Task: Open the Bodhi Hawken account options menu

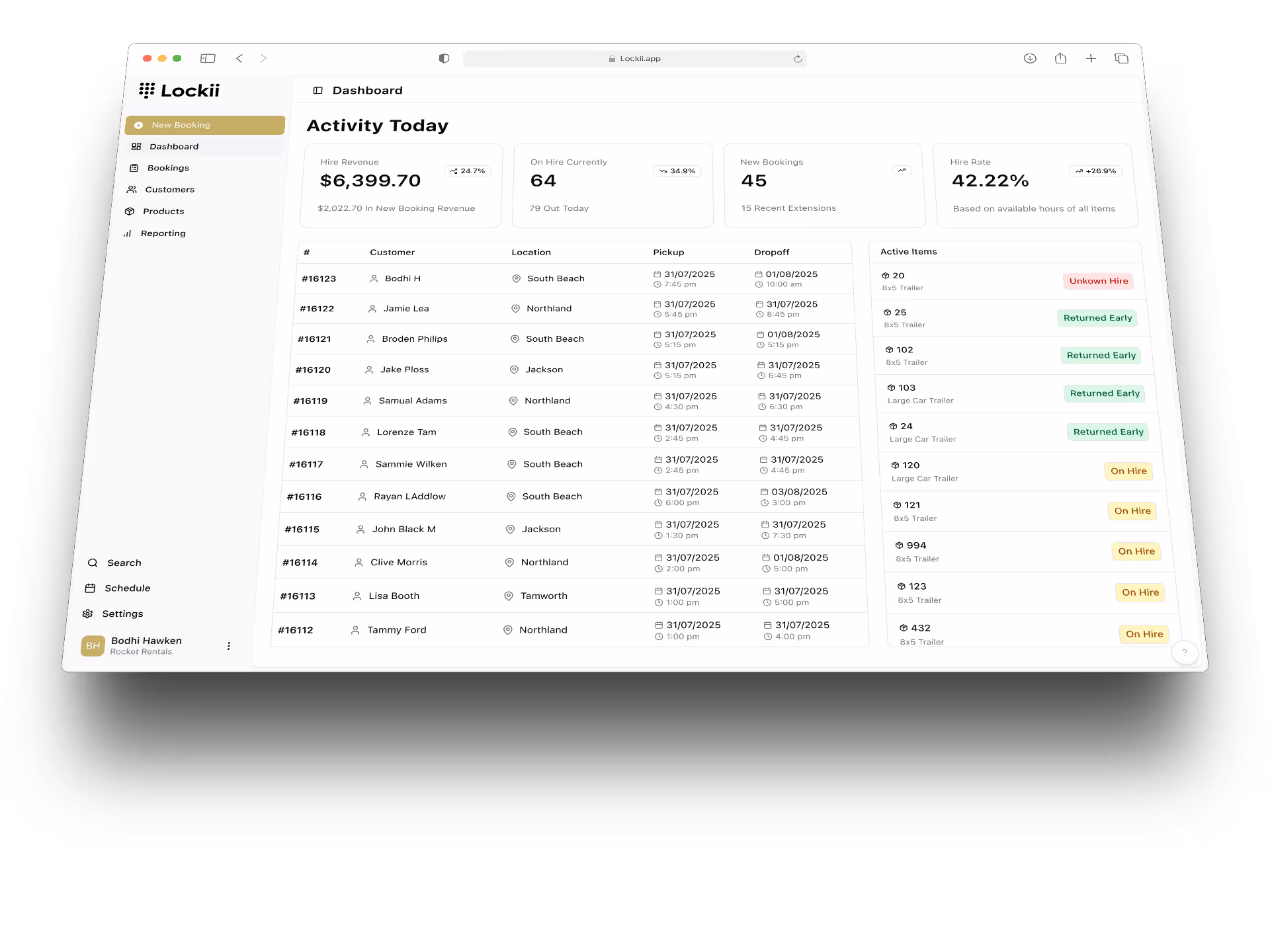Action: (x=229, y=646)
